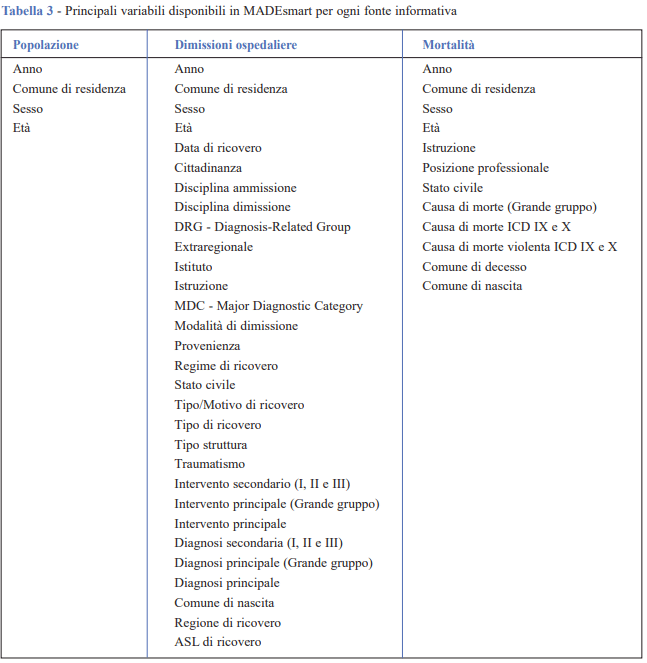
Task: Click Diagnosi principale (Grande gruppo) text
Action: click(x=273, y=563)
